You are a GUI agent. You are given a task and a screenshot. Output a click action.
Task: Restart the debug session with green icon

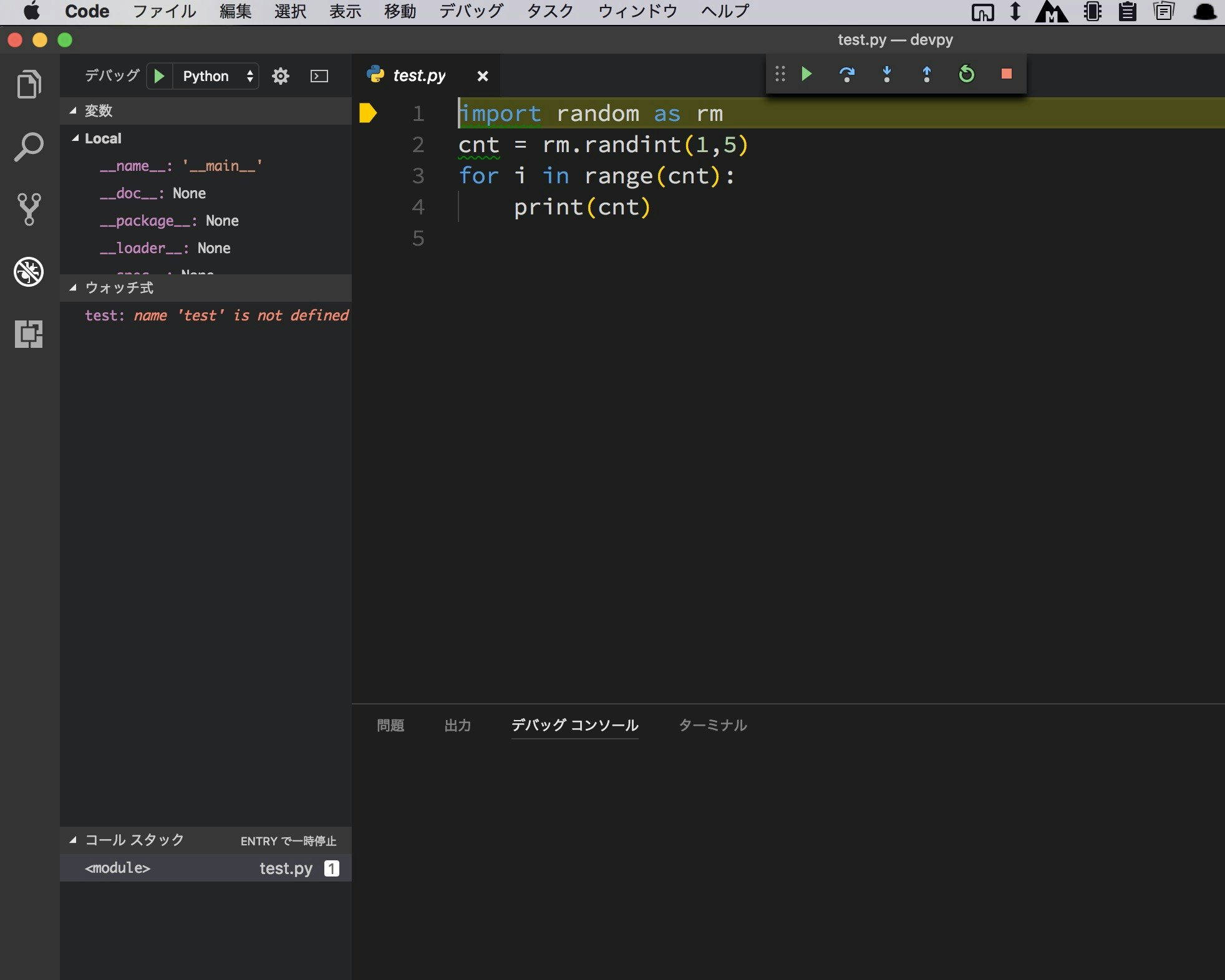point(966,75)
